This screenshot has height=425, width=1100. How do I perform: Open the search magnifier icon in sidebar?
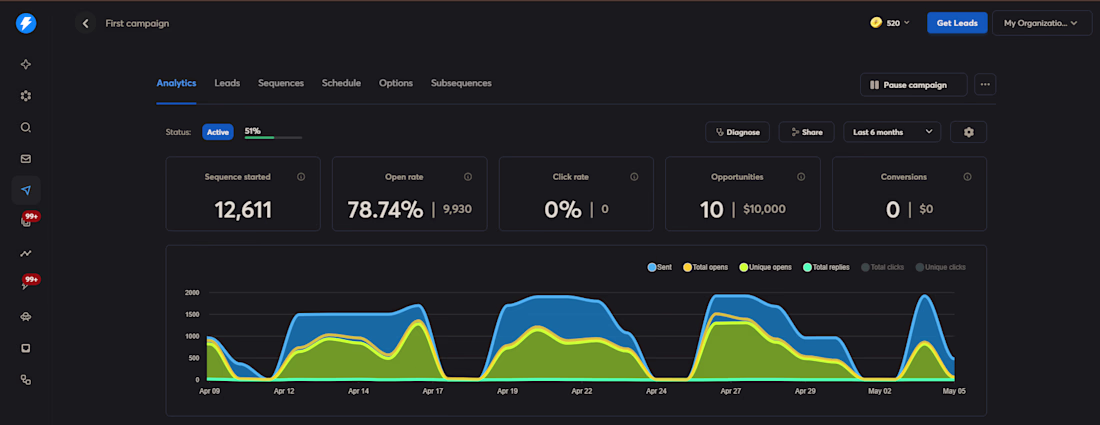pyautogui.click(x=26, y=128)
